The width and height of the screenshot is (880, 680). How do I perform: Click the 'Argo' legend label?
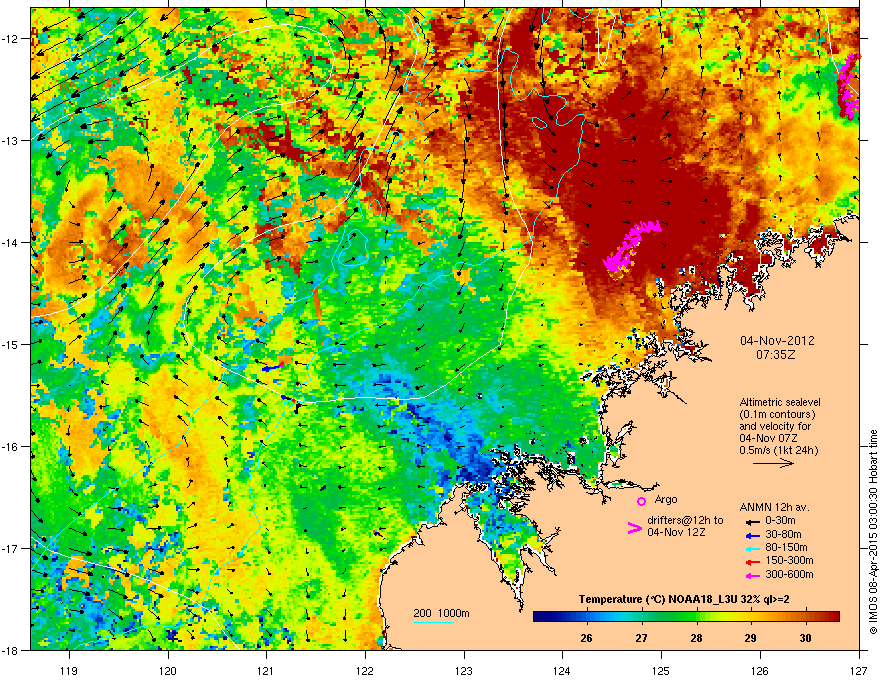point(666,499)
